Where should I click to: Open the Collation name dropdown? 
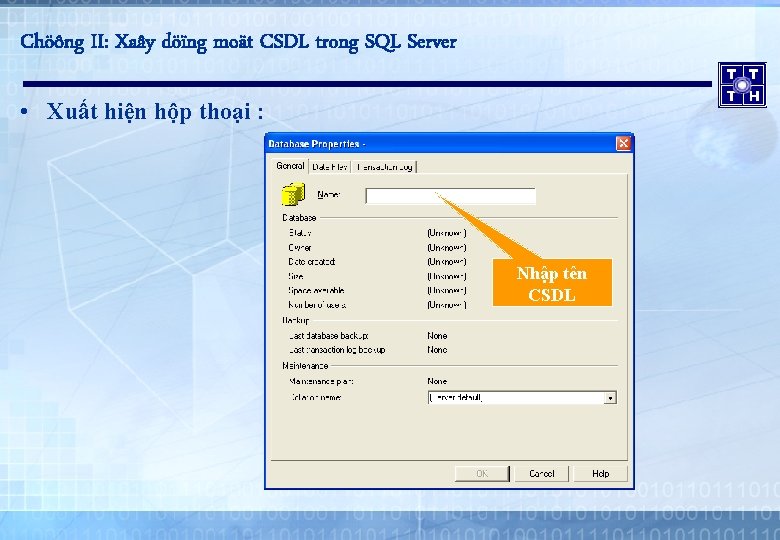click(522, 398)
